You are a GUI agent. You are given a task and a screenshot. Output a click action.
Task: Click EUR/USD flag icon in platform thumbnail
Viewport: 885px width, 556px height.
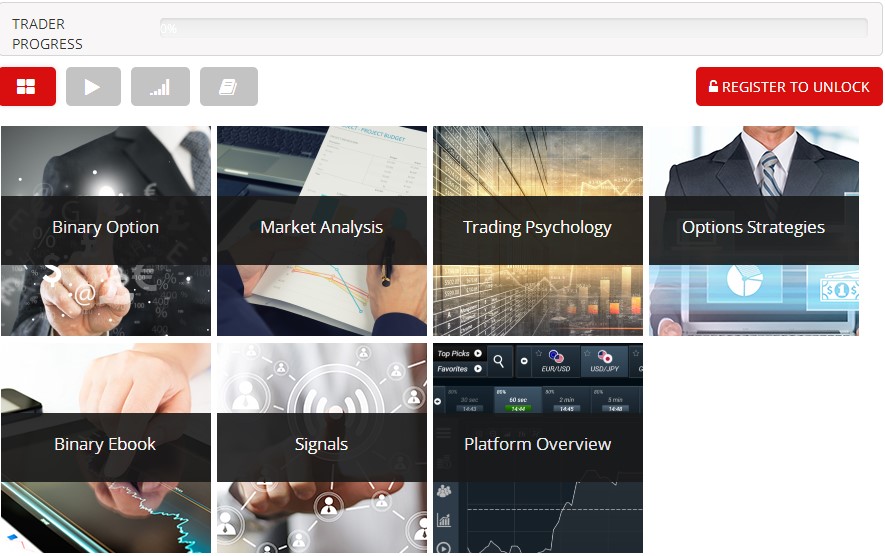click(x=556, y=356)
